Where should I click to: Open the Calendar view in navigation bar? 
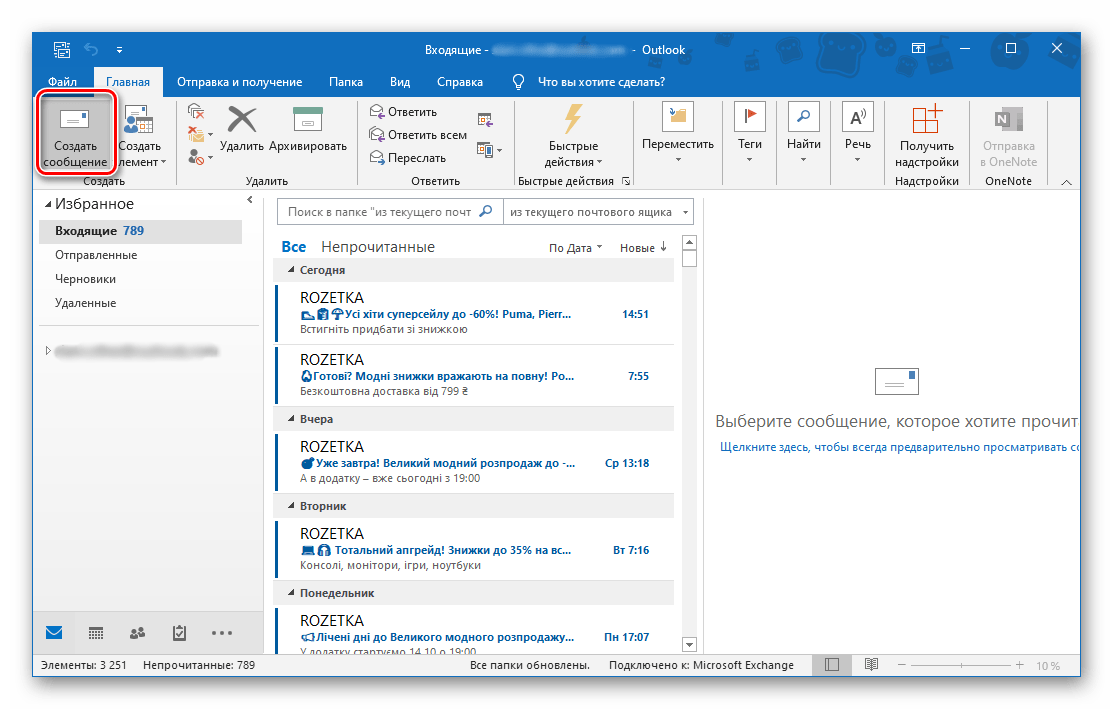[96, 633]
